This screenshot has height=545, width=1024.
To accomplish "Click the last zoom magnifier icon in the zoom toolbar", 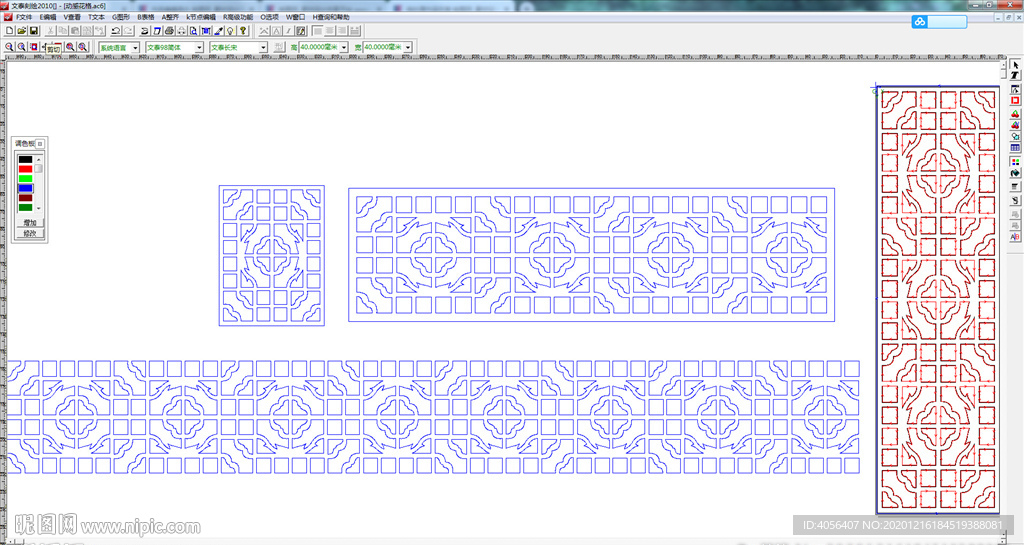I will pos(82,47).
